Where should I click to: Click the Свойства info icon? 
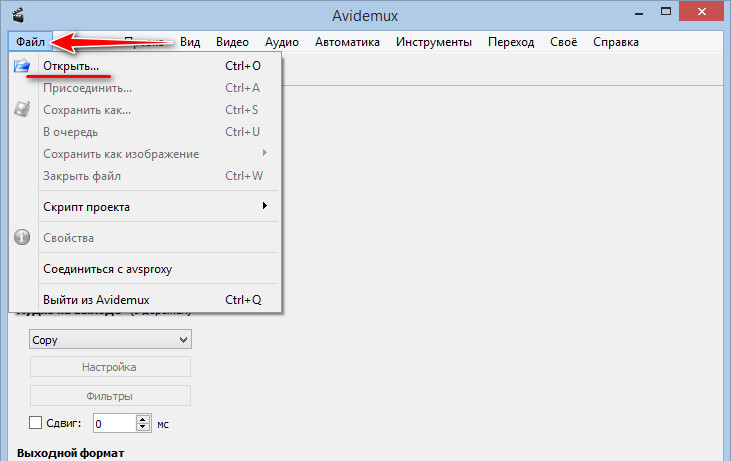(22, 237)
